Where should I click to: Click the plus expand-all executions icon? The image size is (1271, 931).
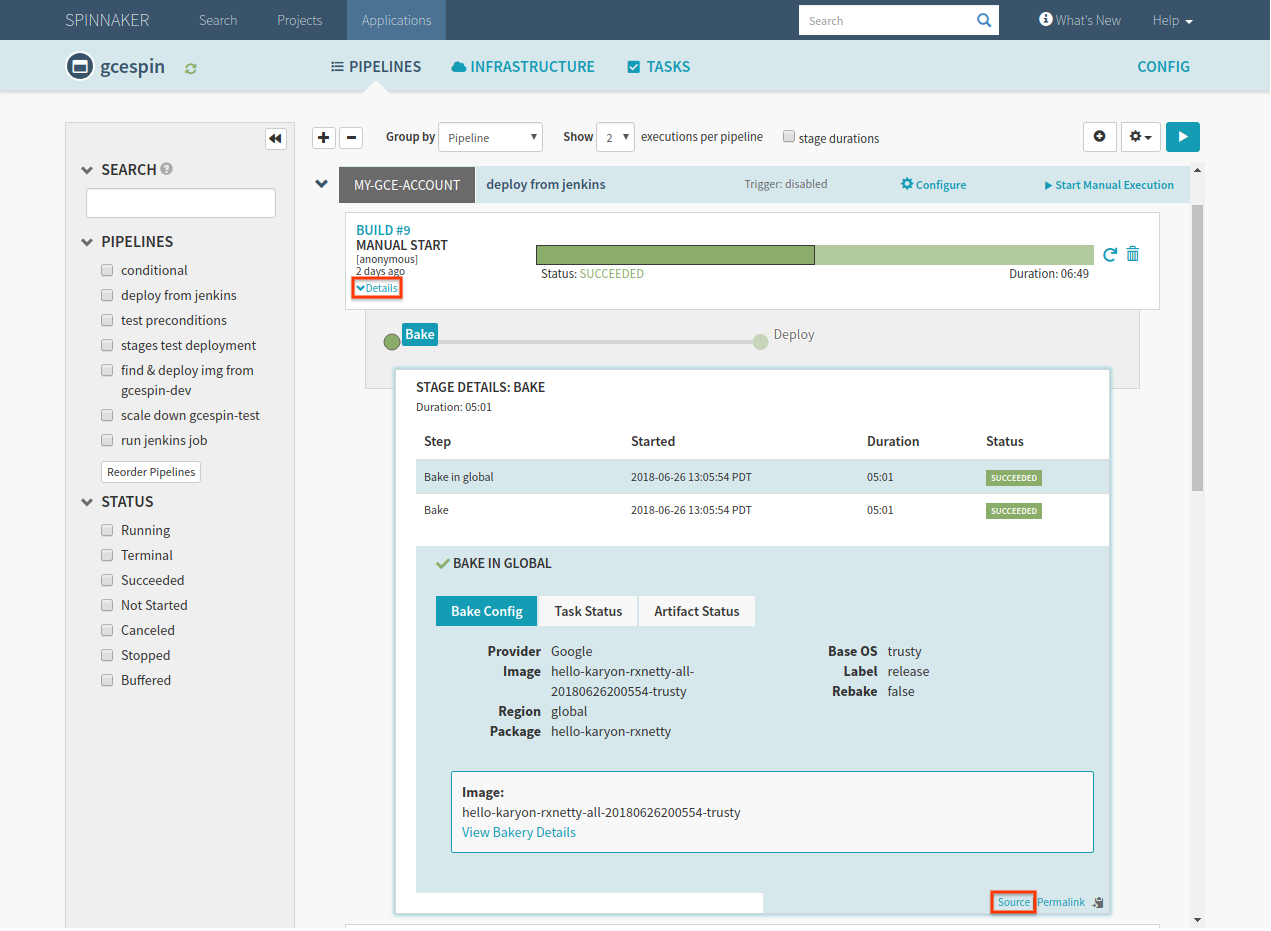coord(324,138)
